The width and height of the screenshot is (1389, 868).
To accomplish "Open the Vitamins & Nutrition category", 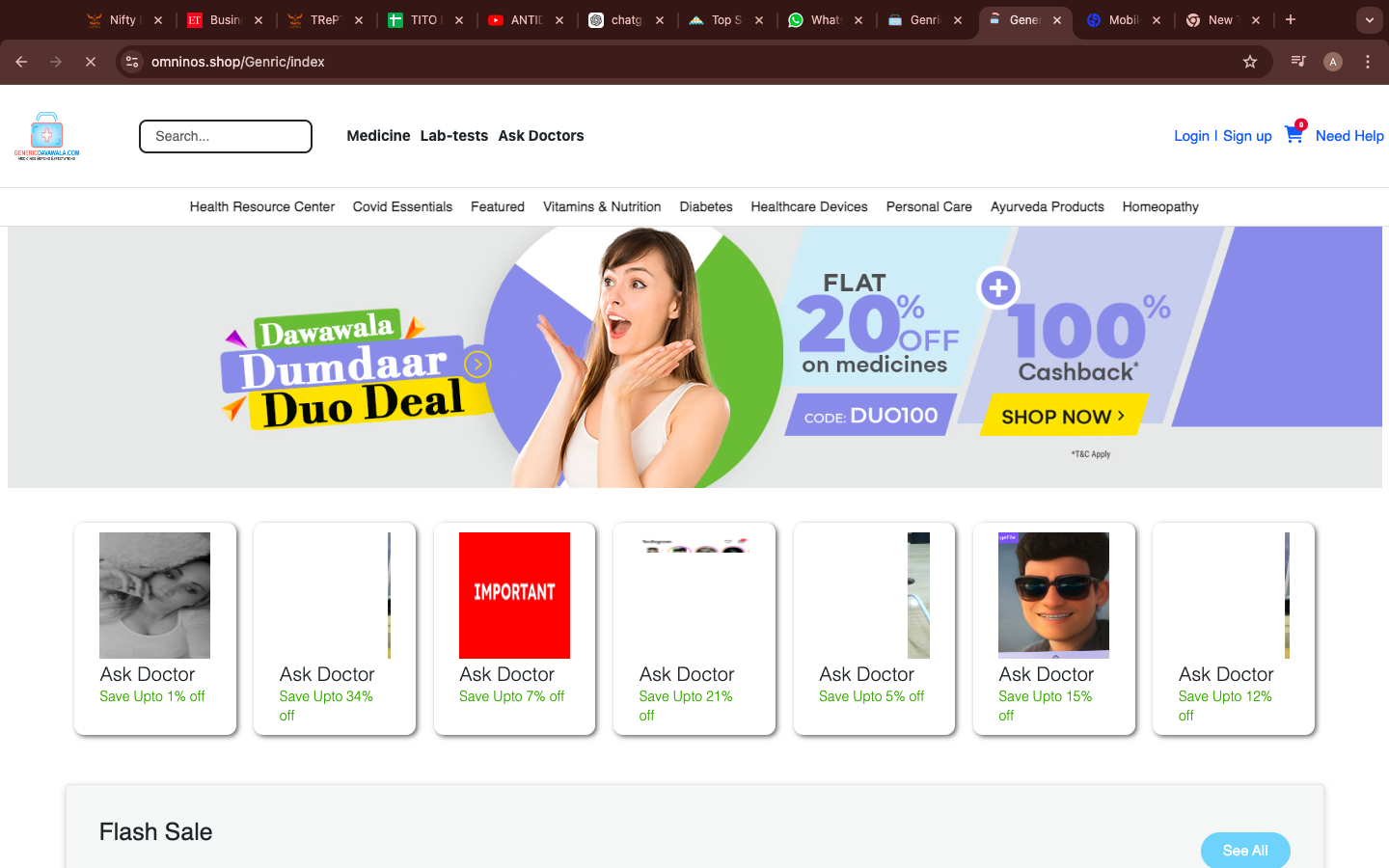I will coord(602,206).
